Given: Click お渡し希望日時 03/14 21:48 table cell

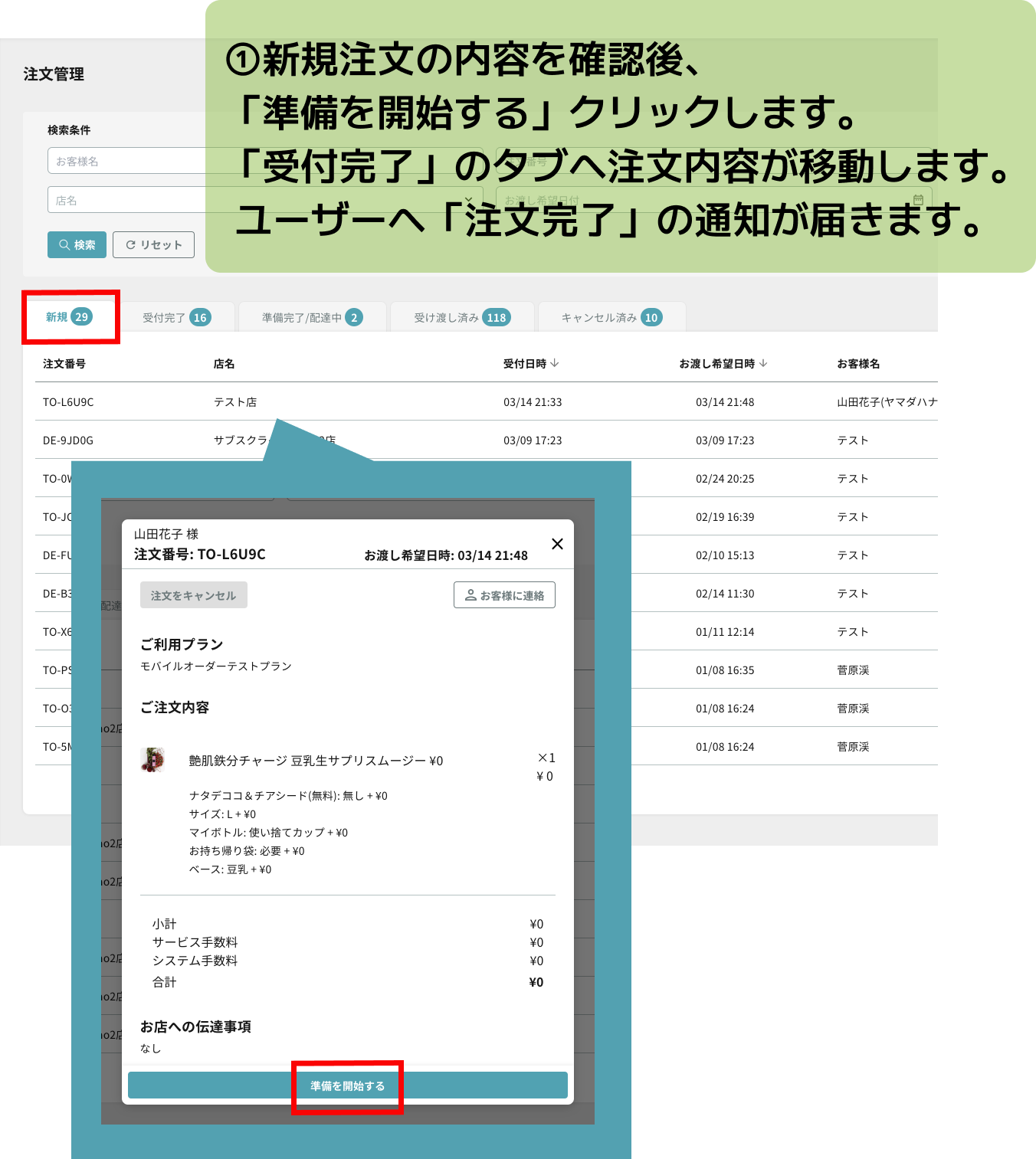Looking at the screenshot, I should click(725, 402).
